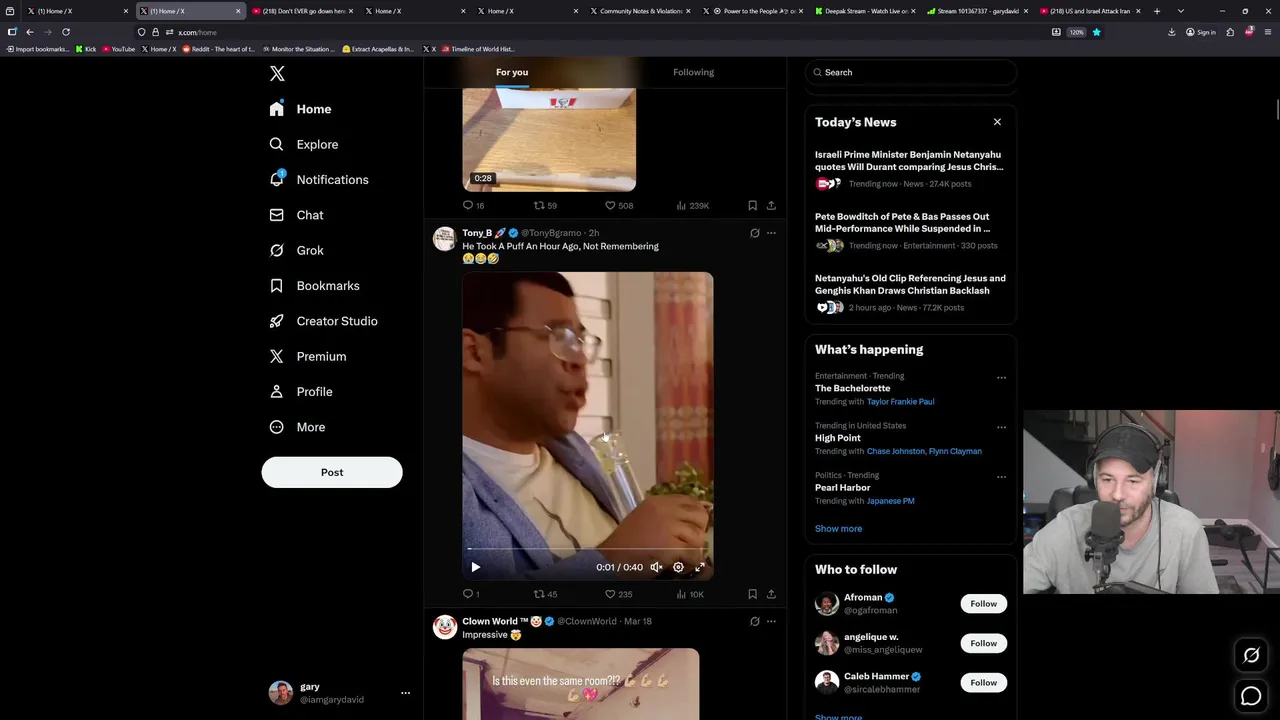Open Creator Studio
The image size is (1280, 720).
(324, 321)
